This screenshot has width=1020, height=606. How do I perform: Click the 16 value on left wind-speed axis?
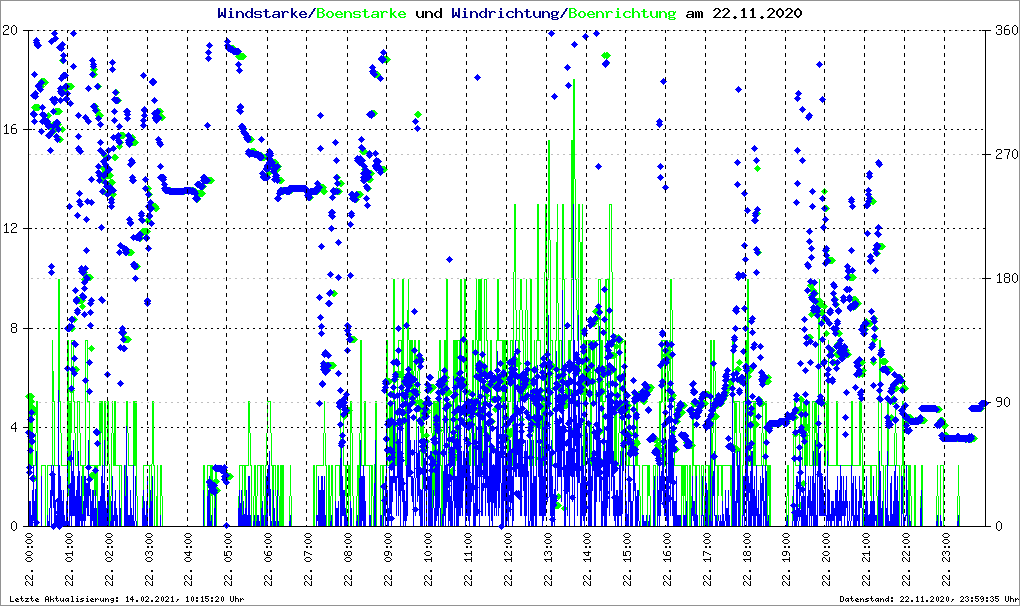coord(12,130)
